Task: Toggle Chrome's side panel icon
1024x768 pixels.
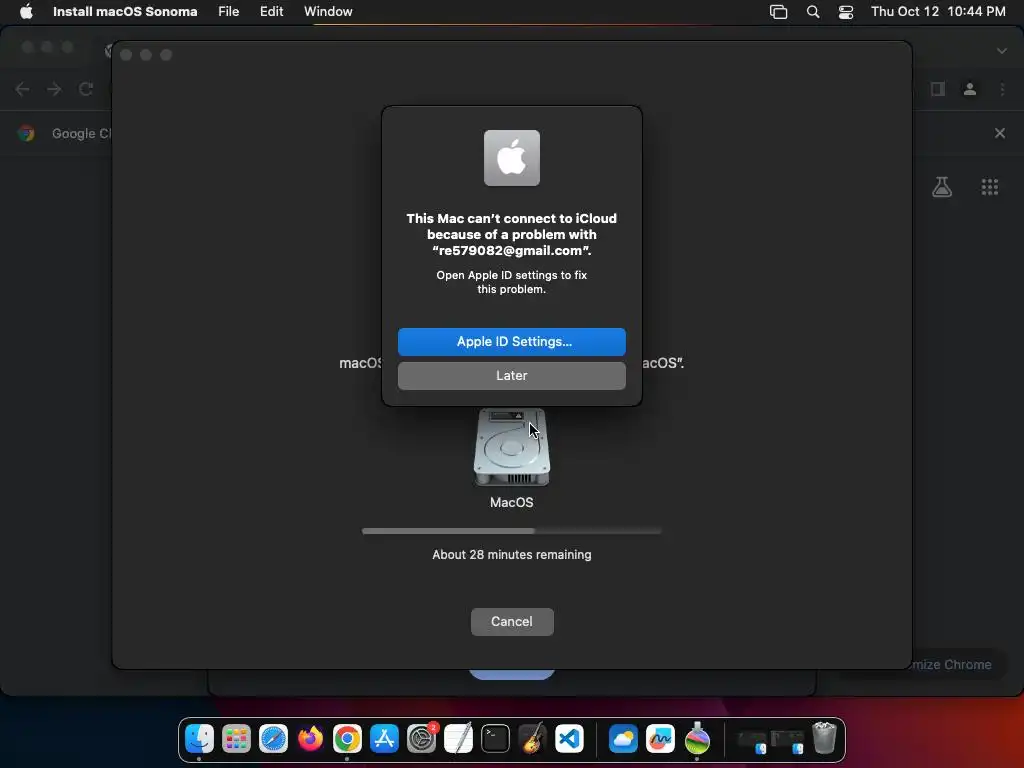Action: click(938, 89)
